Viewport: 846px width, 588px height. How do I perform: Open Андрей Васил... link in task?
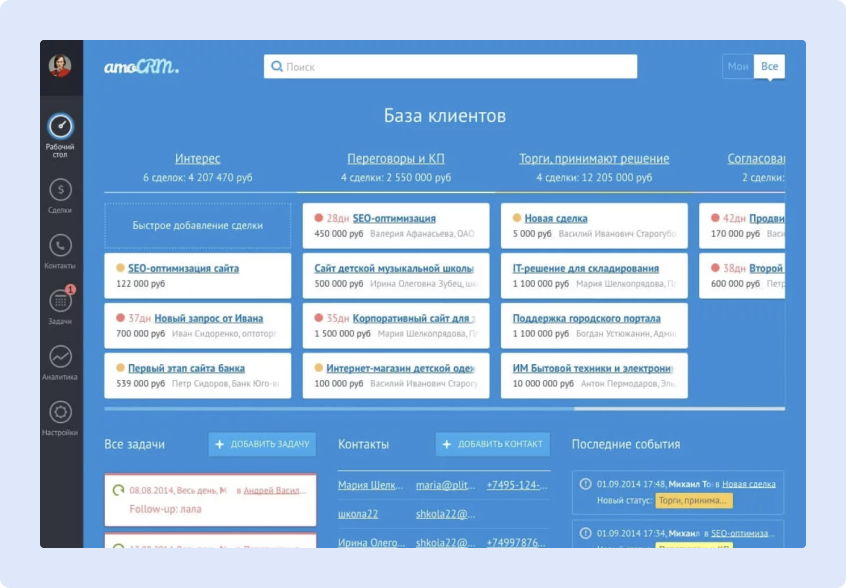pyautogui.click(x=275, y=490)
